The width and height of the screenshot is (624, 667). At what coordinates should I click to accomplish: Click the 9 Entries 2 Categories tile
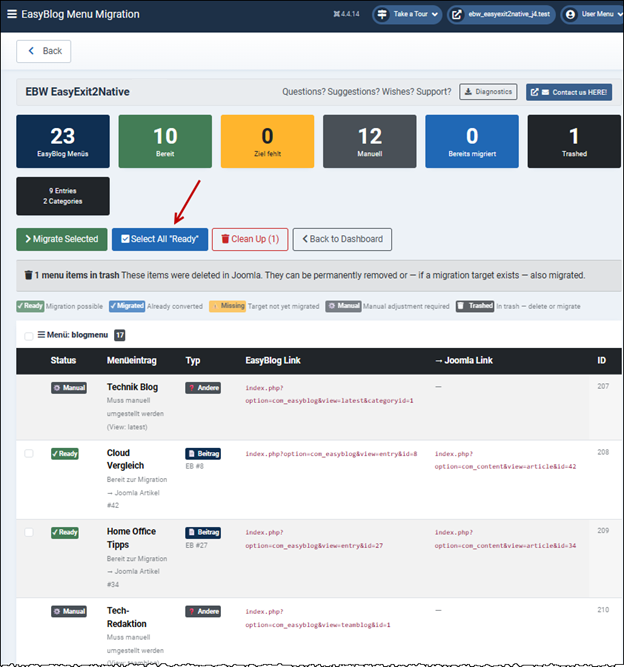tap(63, 196)
